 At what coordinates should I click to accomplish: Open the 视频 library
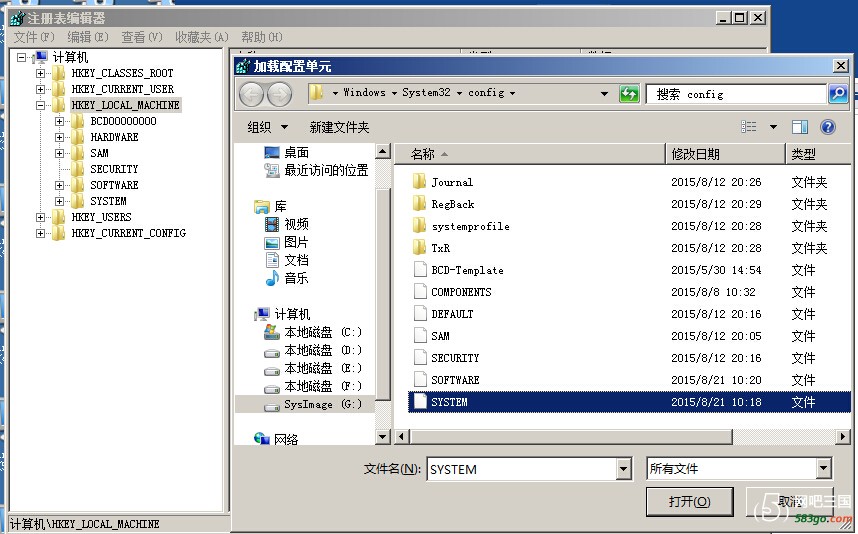(x=286, y=224)
